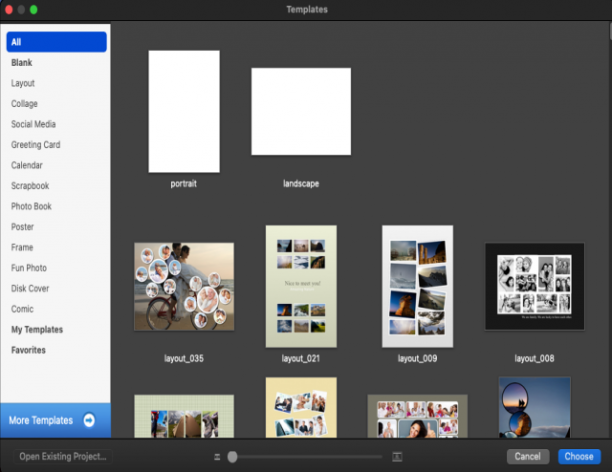Select the Photo Book category

(x=31, y=206)
